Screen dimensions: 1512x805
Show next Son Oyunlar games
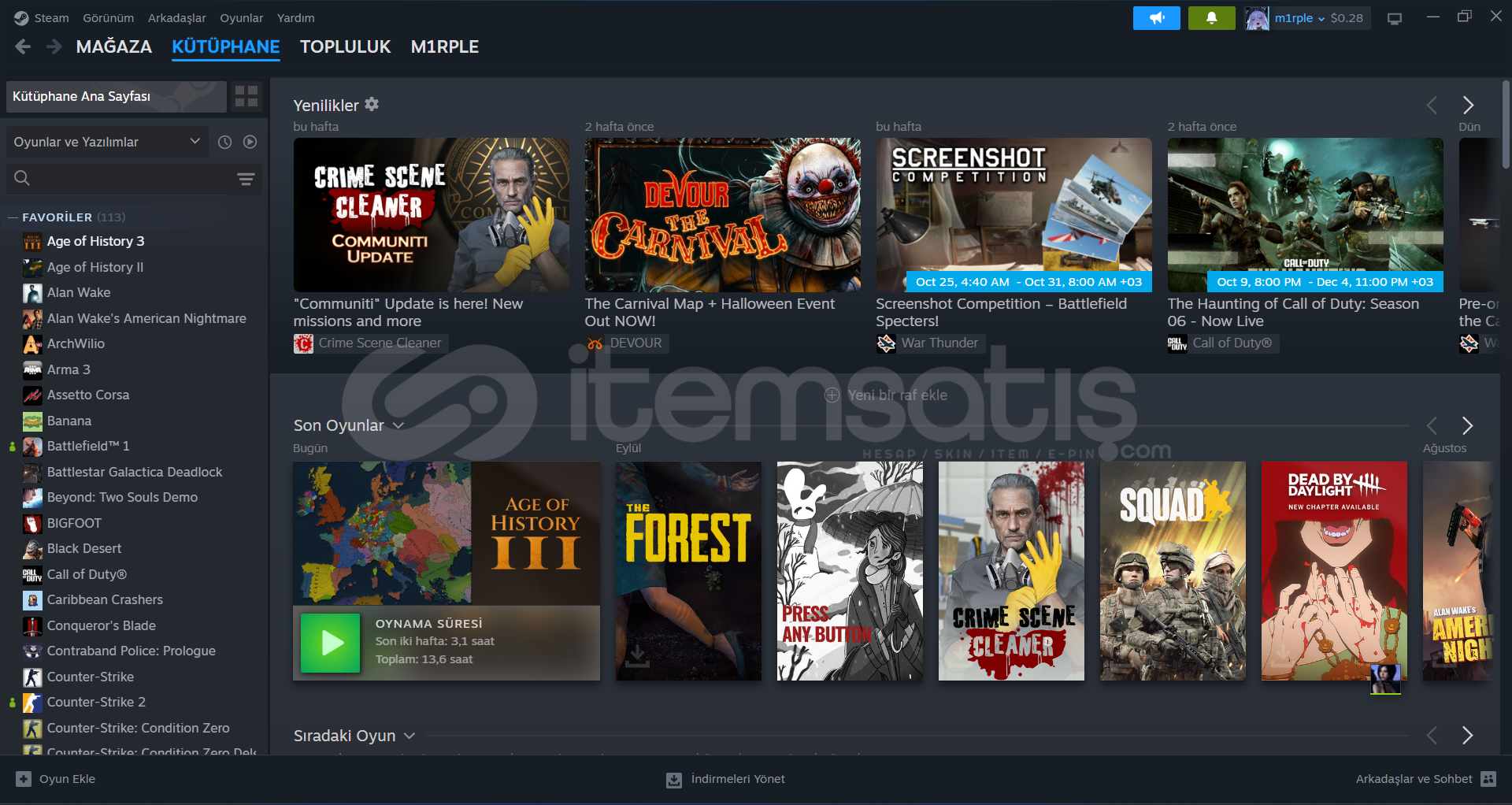[x=1468, y=425]
